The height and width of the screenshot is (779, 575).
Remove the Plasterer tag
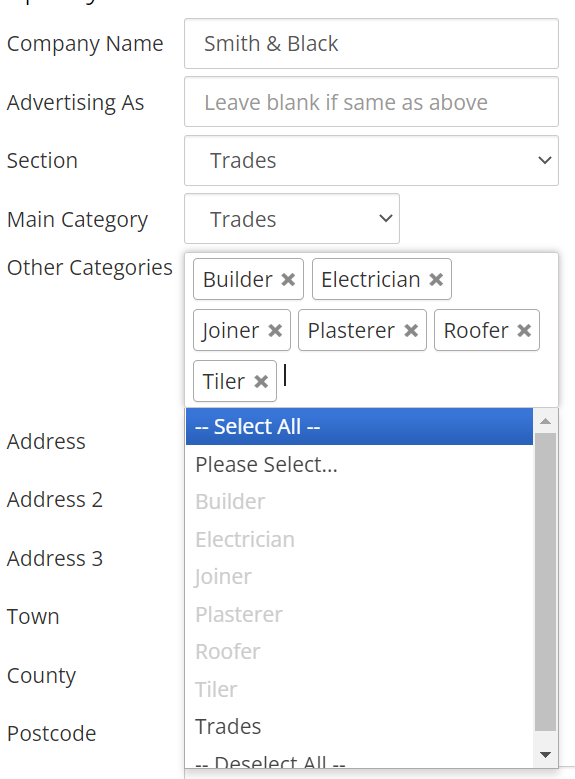pyautogui.click(x=411, y=330)
